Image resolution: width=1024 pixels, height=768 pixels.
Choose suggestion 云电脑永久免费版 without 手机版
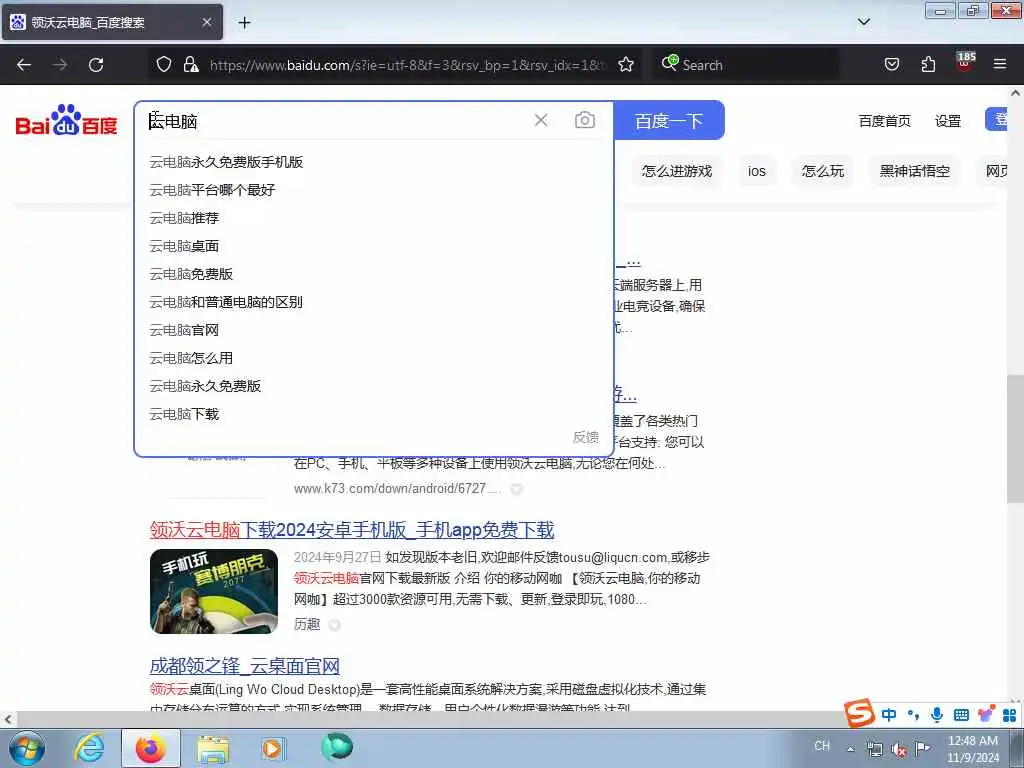pos(205,387)
